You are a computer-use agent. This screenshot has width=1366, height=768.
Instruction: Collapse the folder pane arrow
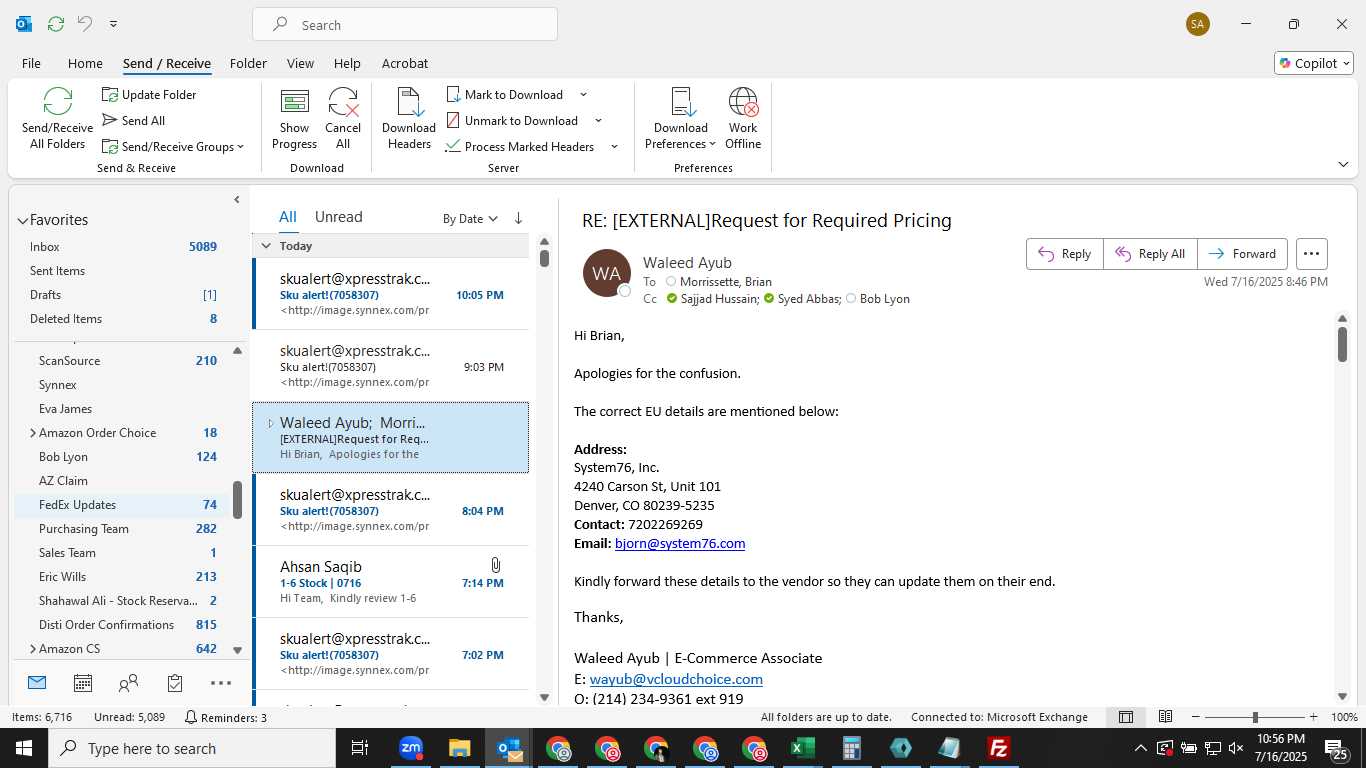(x=237, y=200)
